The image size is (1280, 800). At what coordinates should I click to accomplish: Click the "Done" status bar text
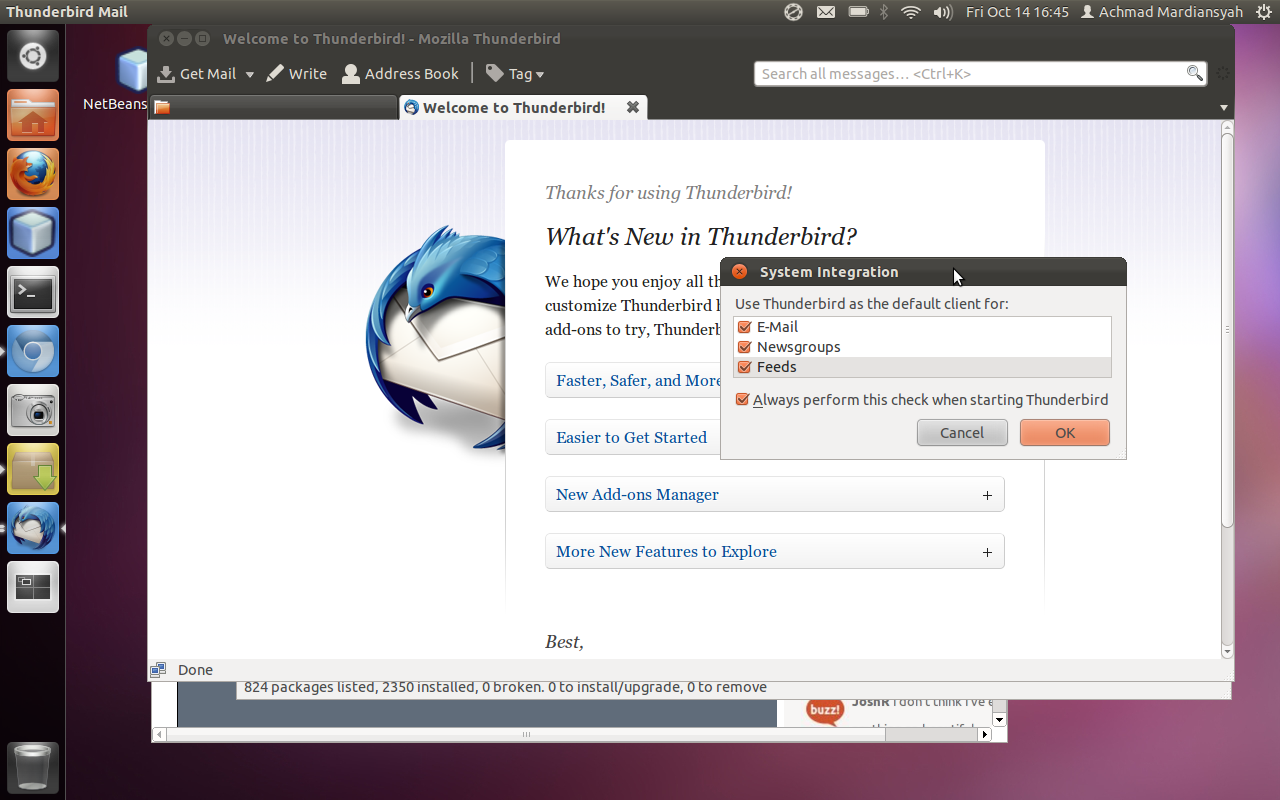tap(195, 670)
